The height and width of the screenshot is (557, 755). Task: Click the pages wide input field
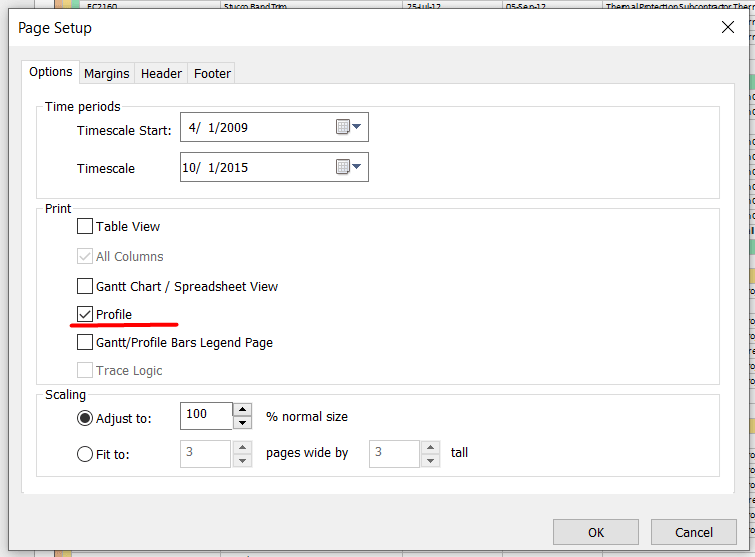point(206,454)
